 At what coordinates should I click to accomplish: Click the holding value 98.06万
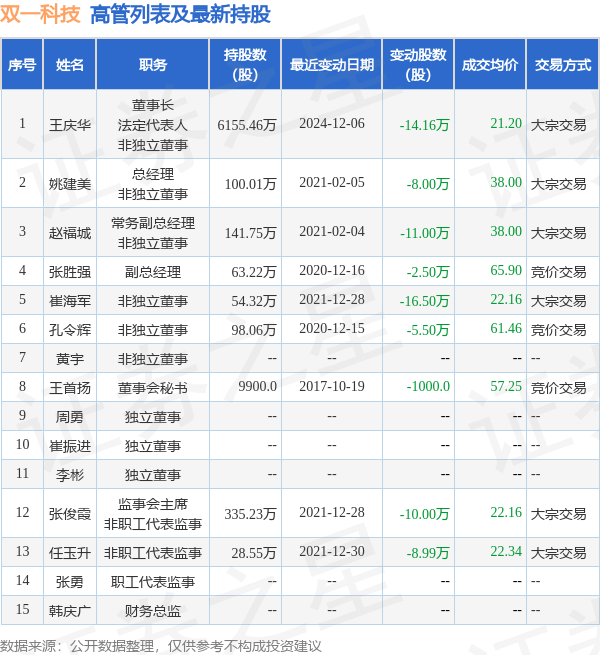[254, 330]
